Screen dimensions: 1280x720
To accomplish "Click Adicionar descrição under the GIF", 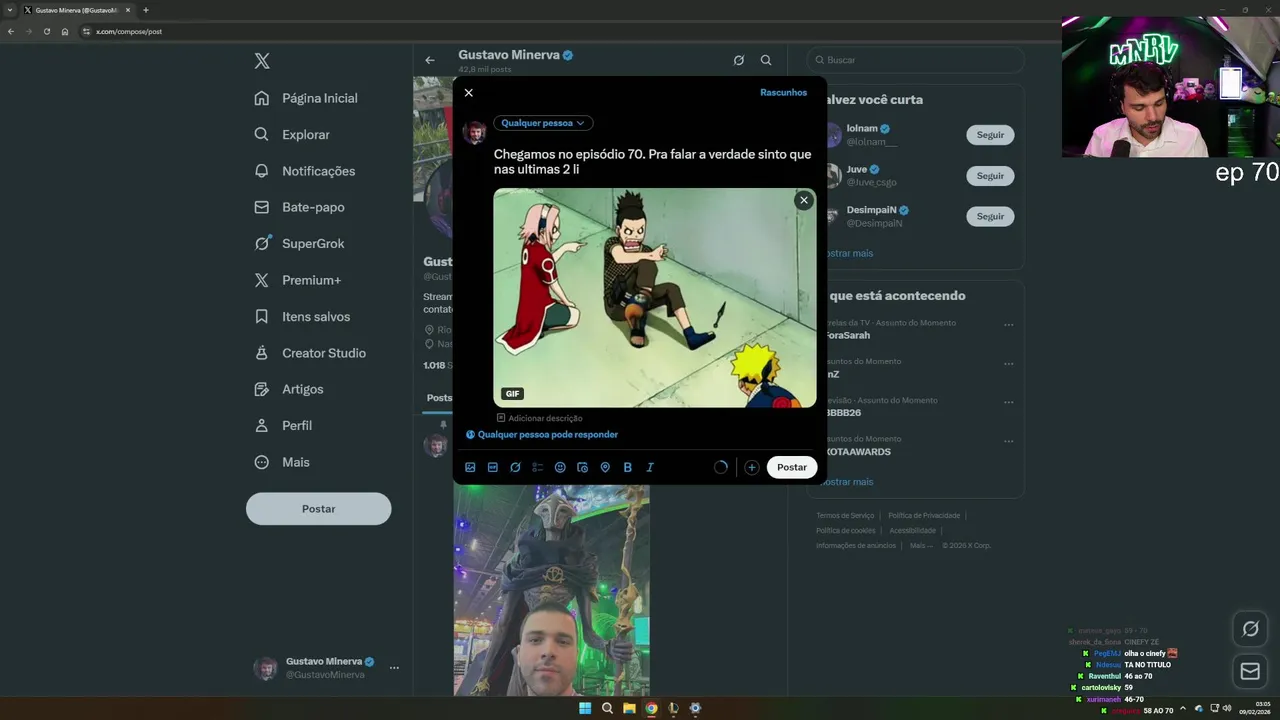I will 540,418.
